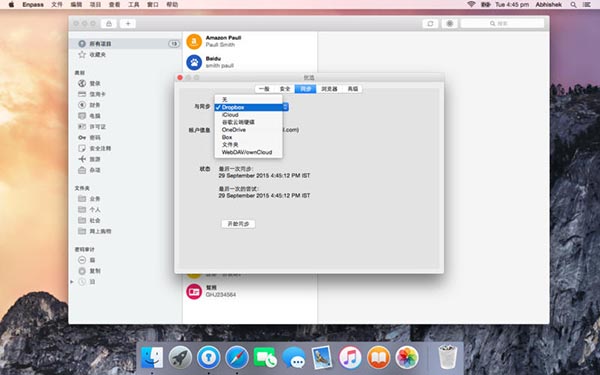Viewport: 600px width, 375px height.
Task: Open the Apple menu
Action: point(11,5)
